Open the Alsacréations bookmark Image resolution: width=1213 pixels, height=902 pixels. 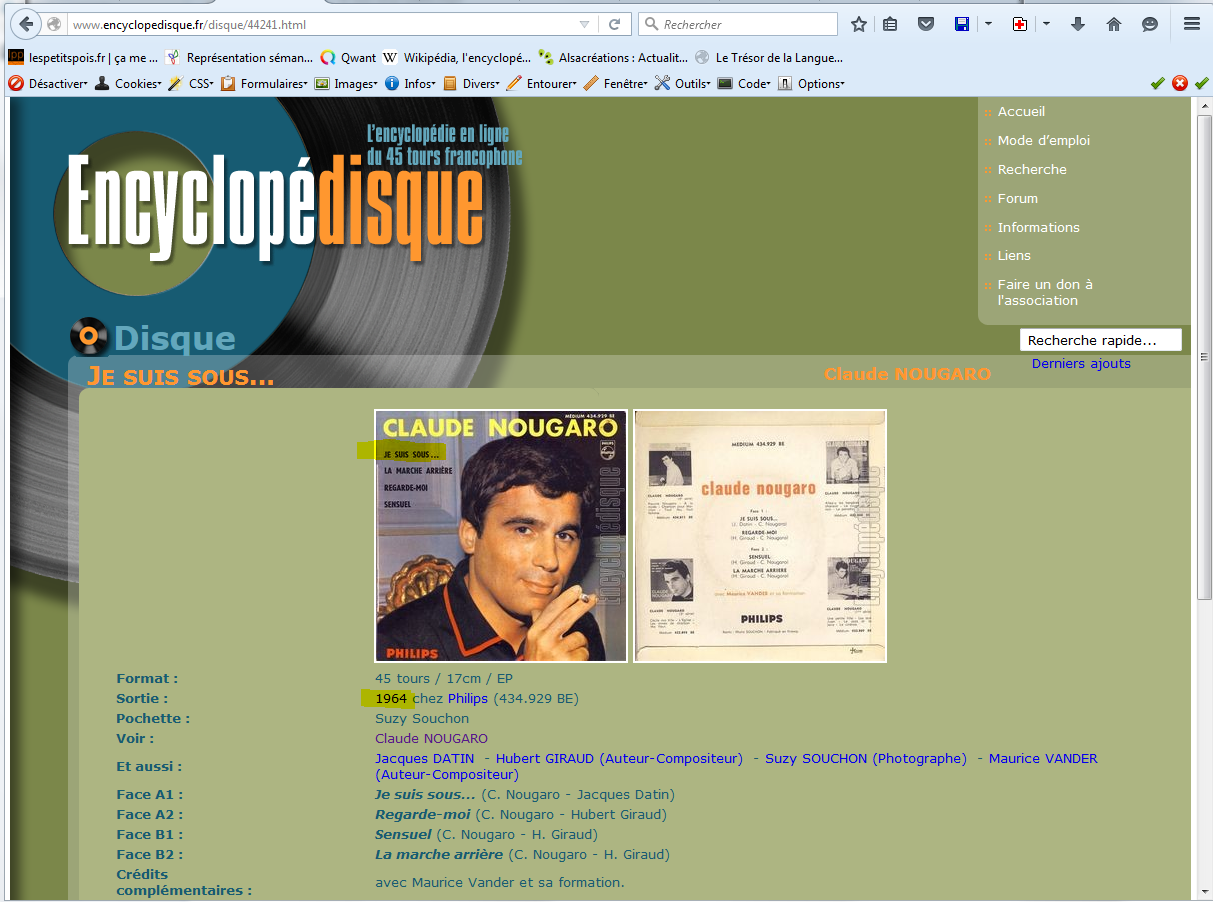(x=613, y=58)
